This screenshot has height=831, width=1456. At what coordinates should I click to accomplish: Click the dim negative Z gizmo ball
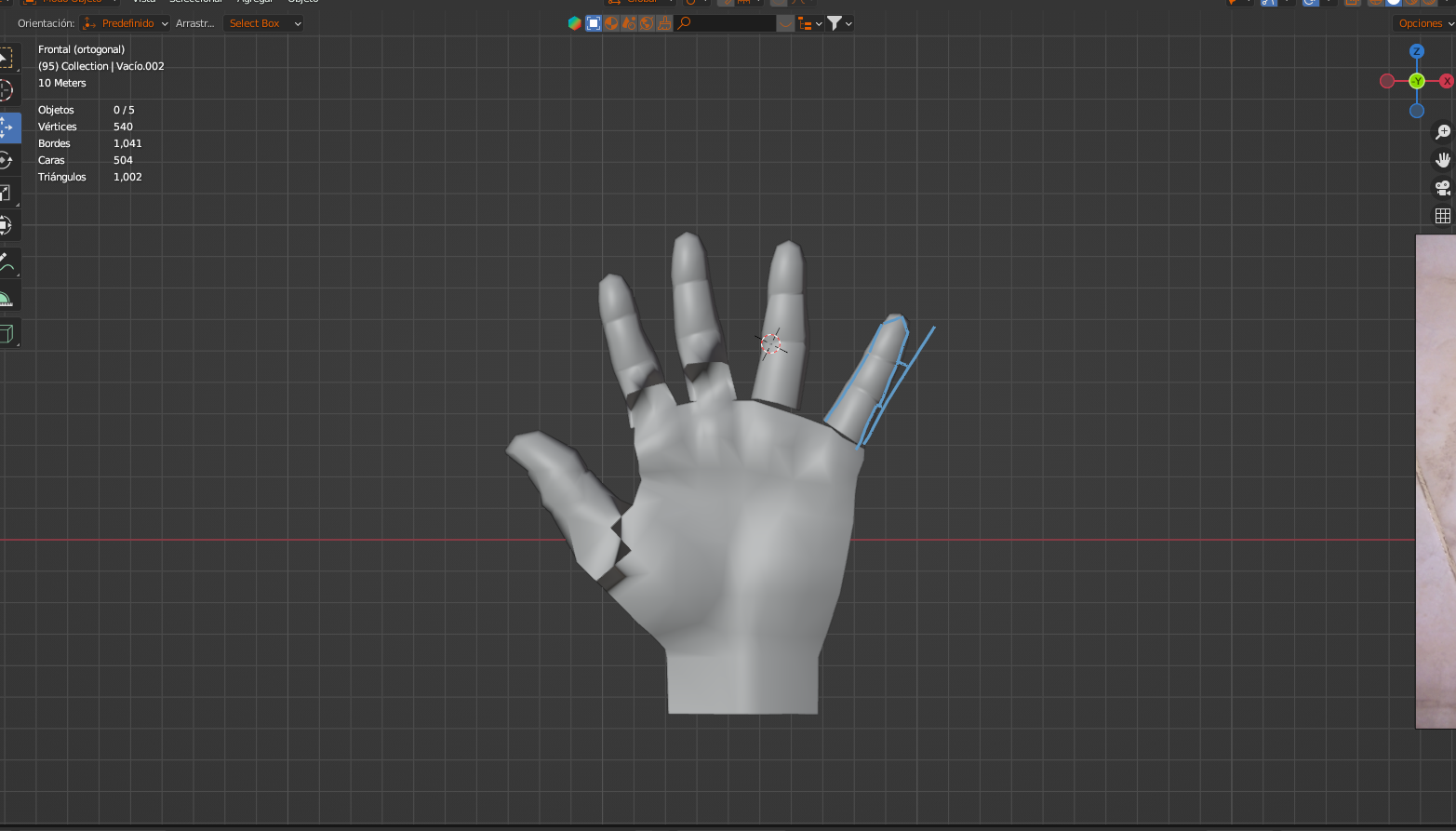click(x=1417, y=111)
